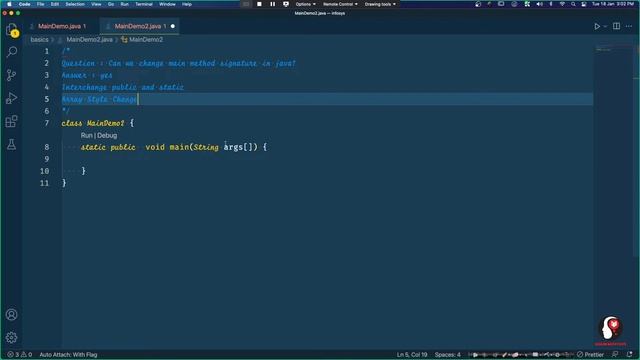Run the Java file with the play icon

pos(597,26)
